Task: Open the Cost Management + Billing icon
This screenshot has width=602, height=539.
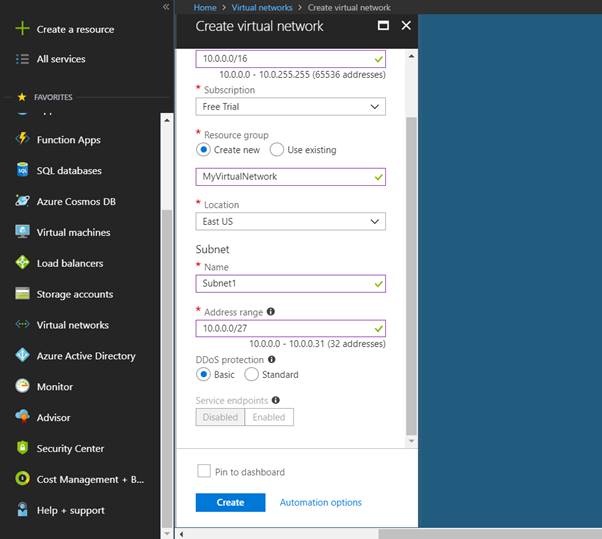Action: [x=23, y=479]
